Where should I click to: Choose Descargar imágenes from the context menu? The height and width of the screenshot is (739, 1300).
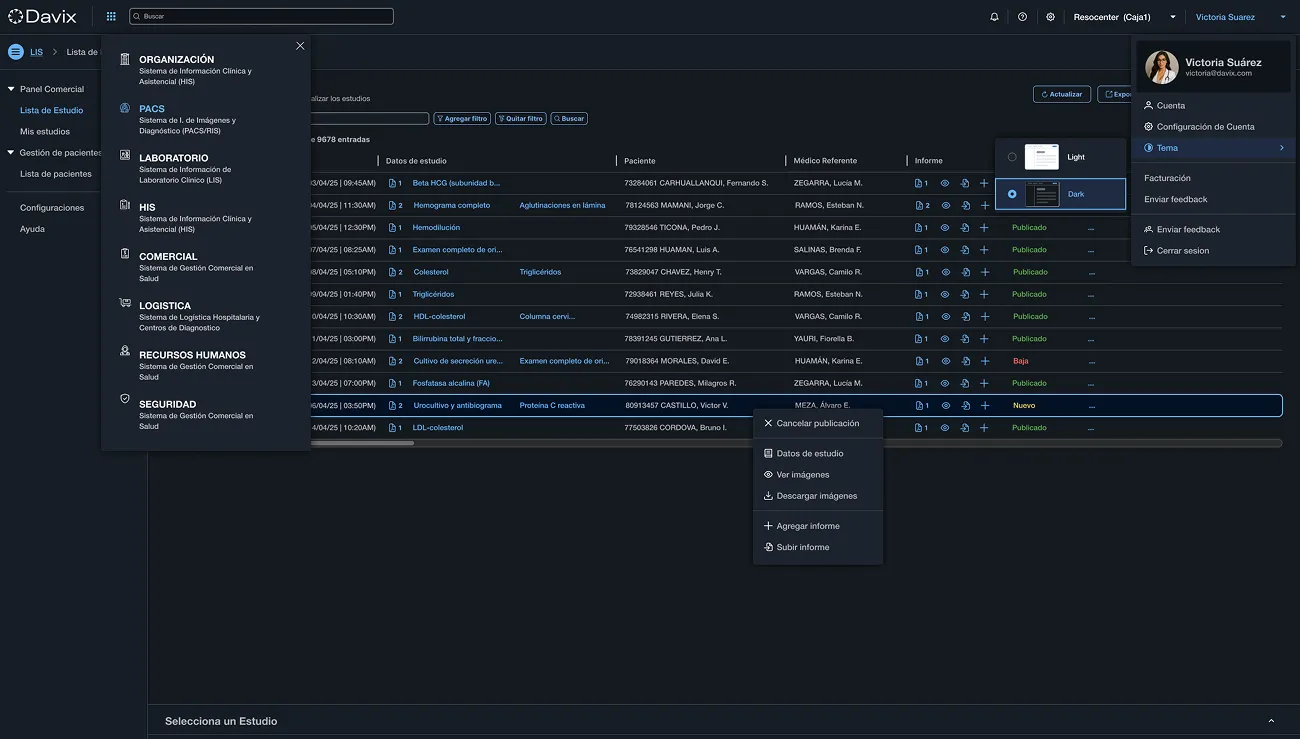[x=816, y=496]
